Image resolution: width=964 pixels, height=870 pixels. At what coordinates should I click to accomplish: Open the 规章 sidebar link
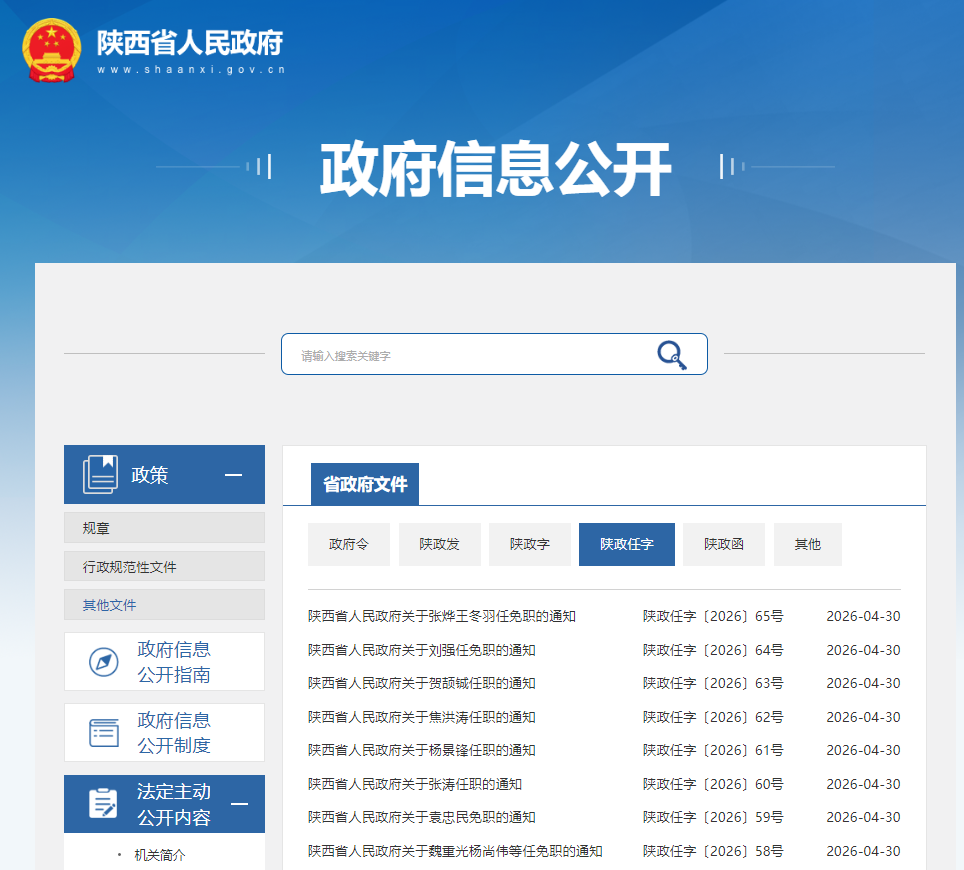pos(96,527)
